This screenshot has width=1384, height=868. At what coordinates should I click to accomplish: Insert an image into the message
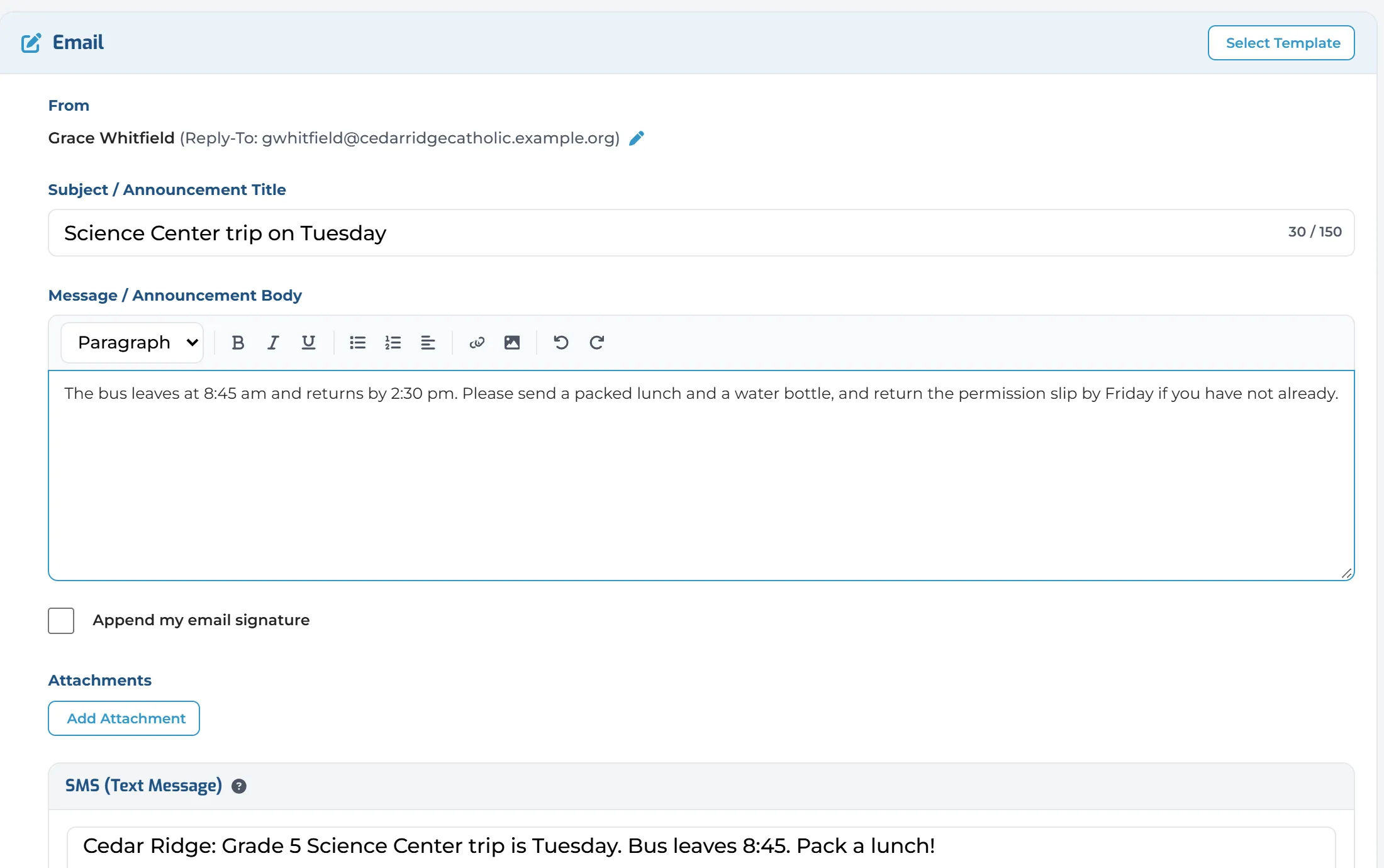(x=512, y=343)
